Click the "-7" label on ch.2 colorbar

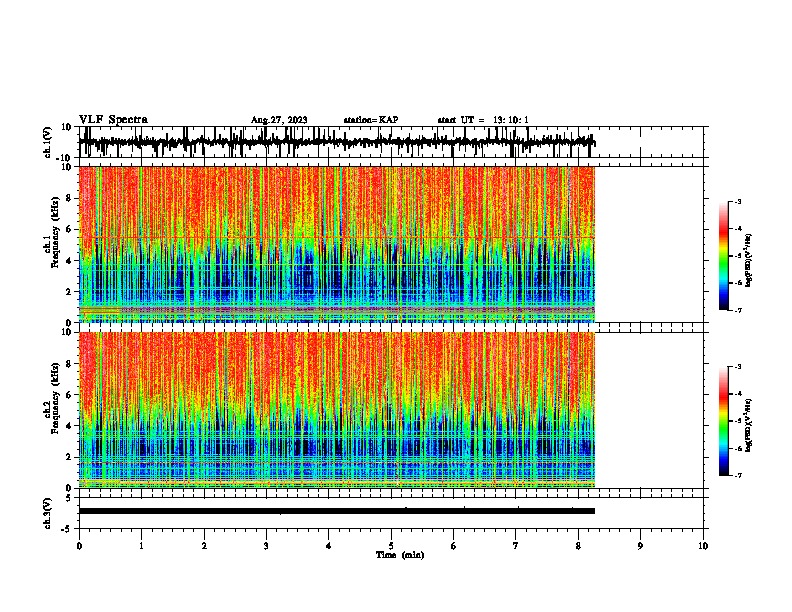point(737,475)
